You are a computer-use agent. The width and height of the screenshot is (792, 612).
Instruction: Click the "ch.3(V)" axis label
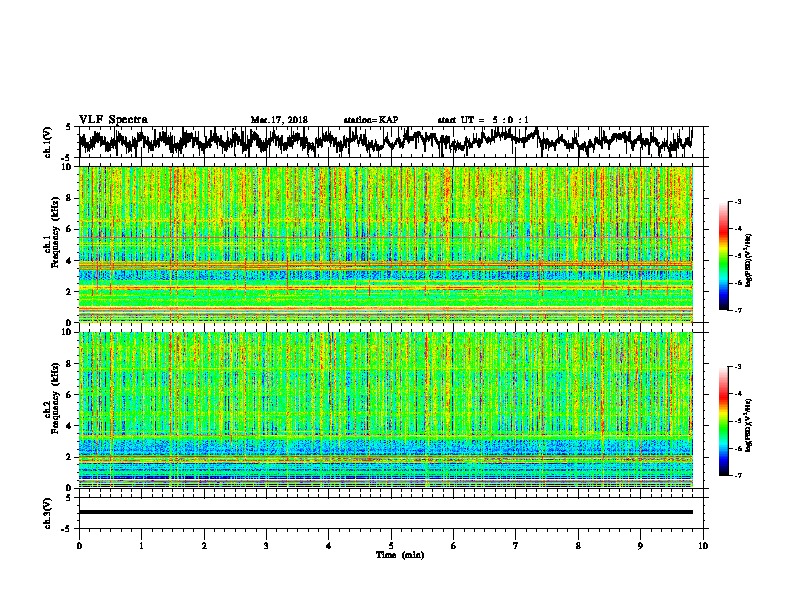click(48, 513)
